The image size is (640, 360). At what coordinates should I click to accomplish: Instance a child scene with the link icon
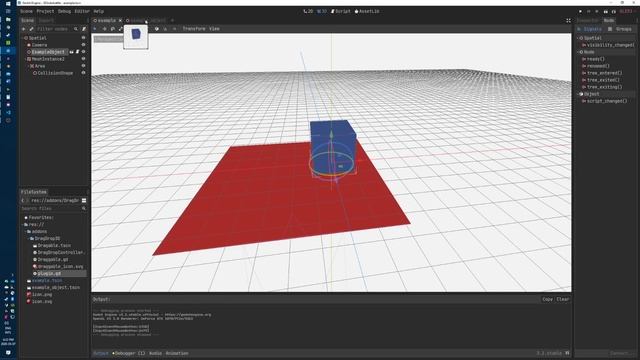pos(31,29)
